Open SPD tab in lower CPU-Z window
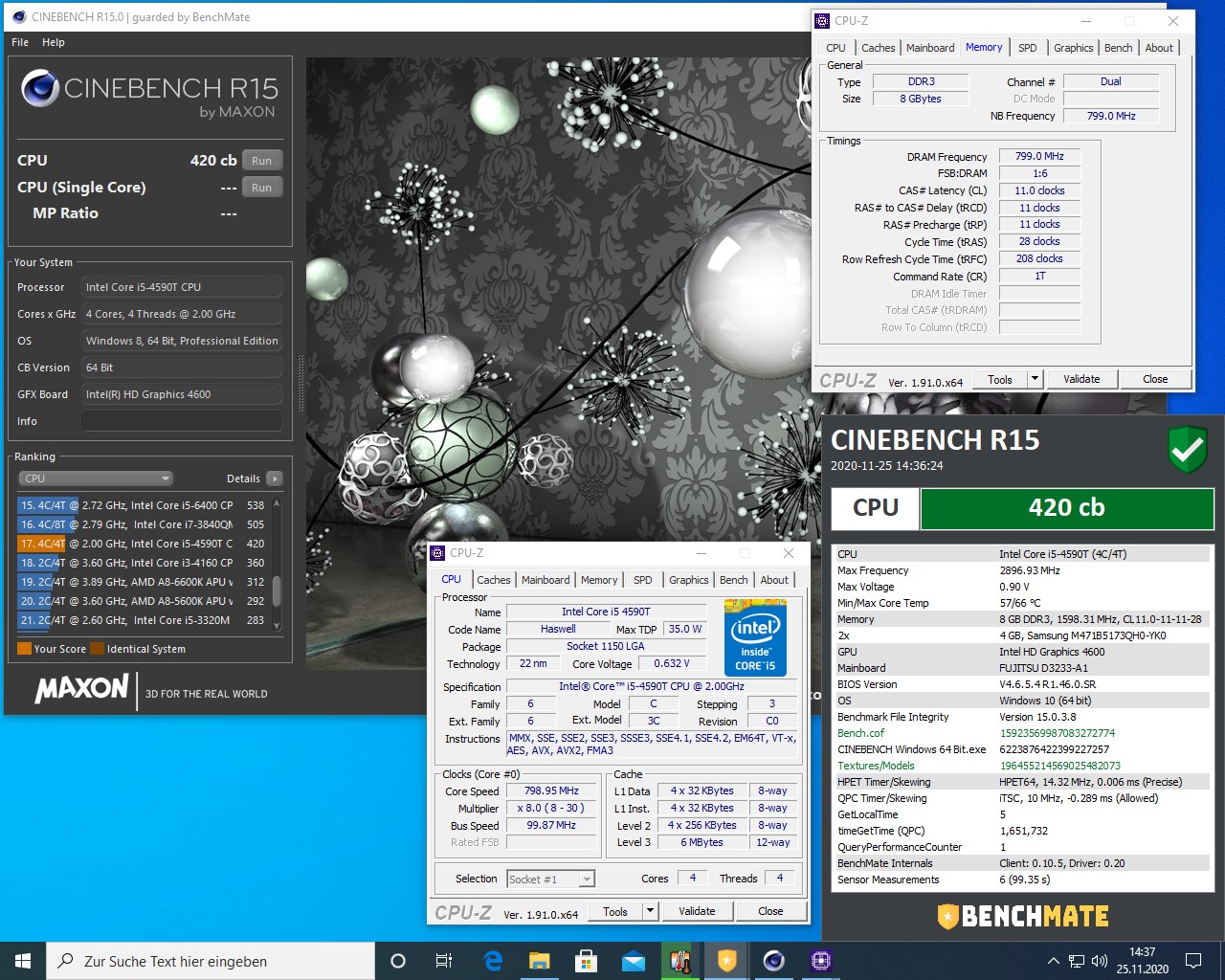 pyautogui.click(x=643, y=580)
